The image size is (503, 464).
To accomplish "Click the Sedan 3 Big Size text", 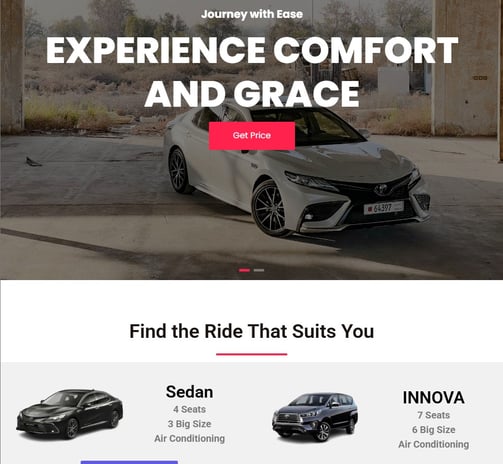I will [189, 424].
